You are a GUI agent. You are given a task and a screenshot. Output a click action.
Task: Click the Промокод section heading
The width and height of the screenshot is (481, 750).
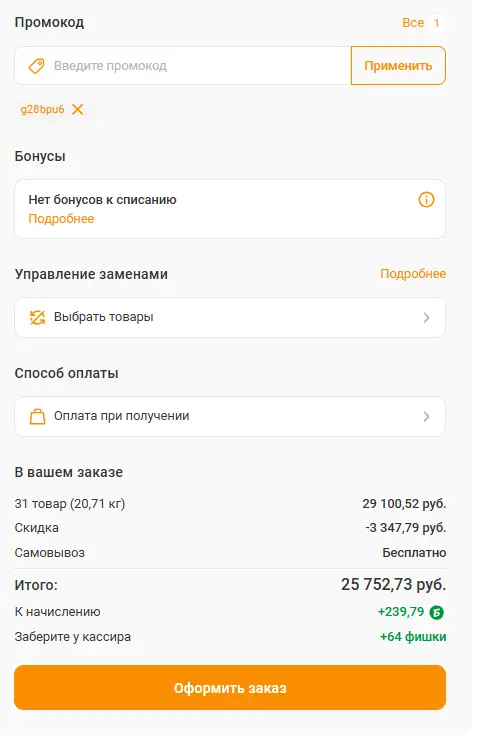click(49, 22)
